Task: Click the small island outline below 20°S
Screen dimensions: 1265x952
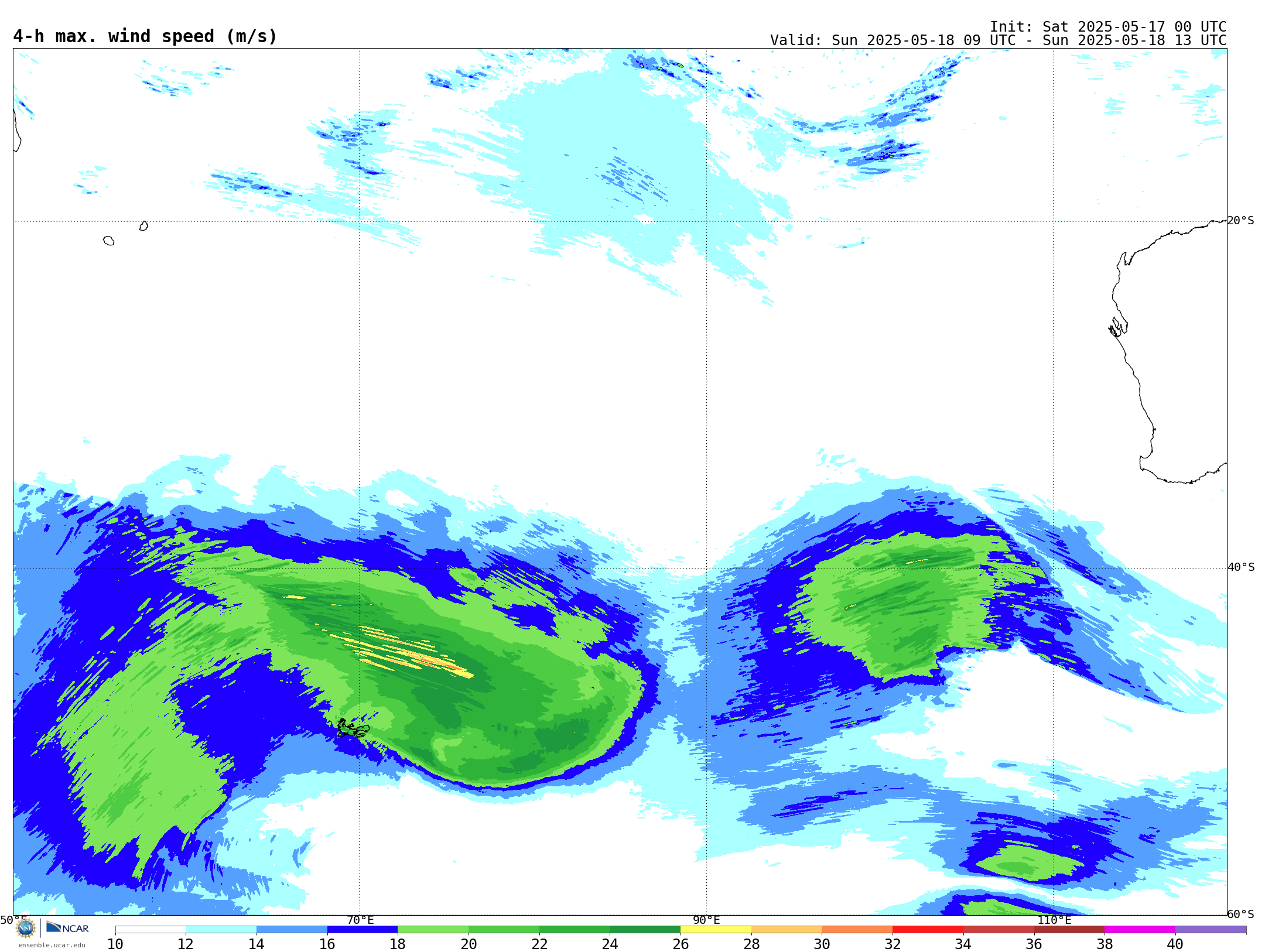Action: (109, 241)
